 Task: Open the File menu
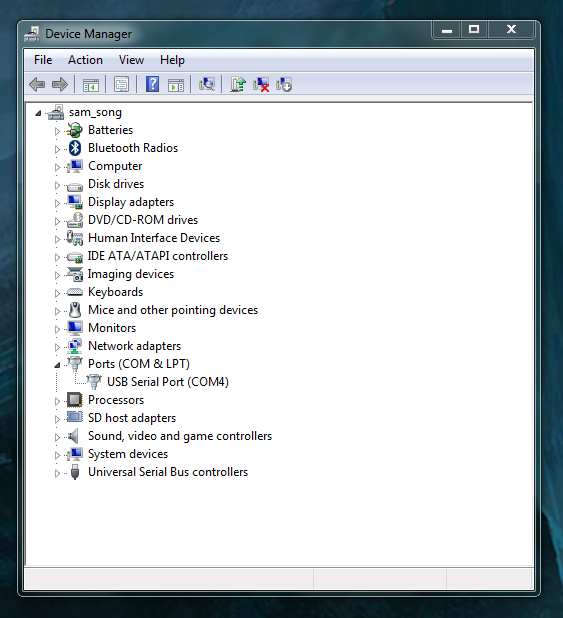[x=43, y=60]
